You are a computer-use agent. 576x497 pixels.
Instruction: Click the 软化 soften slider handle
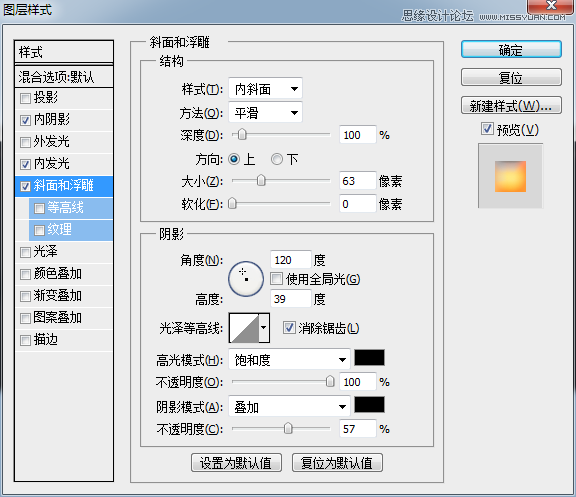tap(232, 204)
